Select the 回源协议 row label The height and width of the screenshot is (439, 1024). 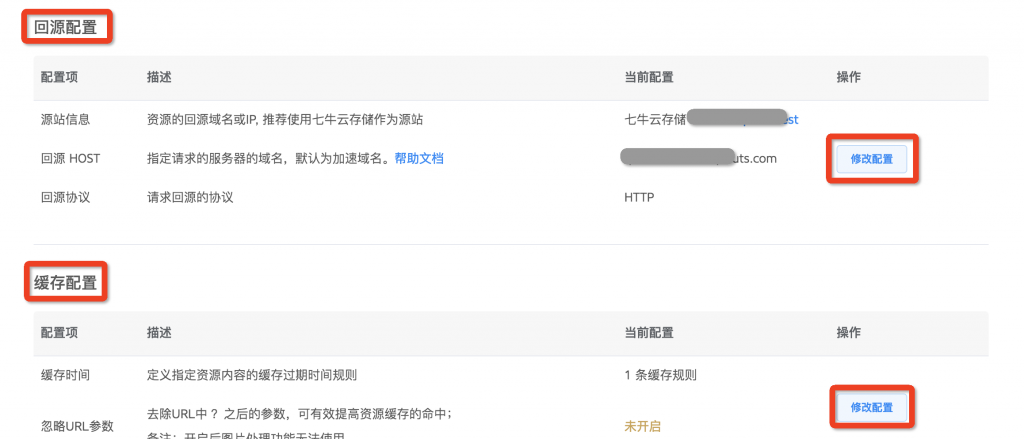[65, 197]
